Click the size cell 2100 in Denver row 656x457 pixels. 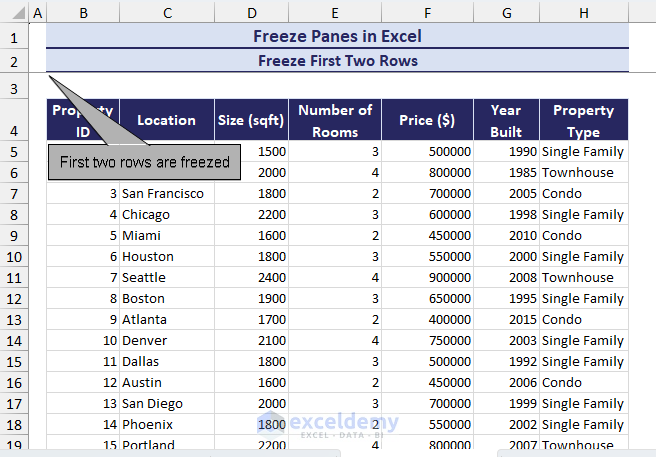pyautogui.click(x=251, y=341)
